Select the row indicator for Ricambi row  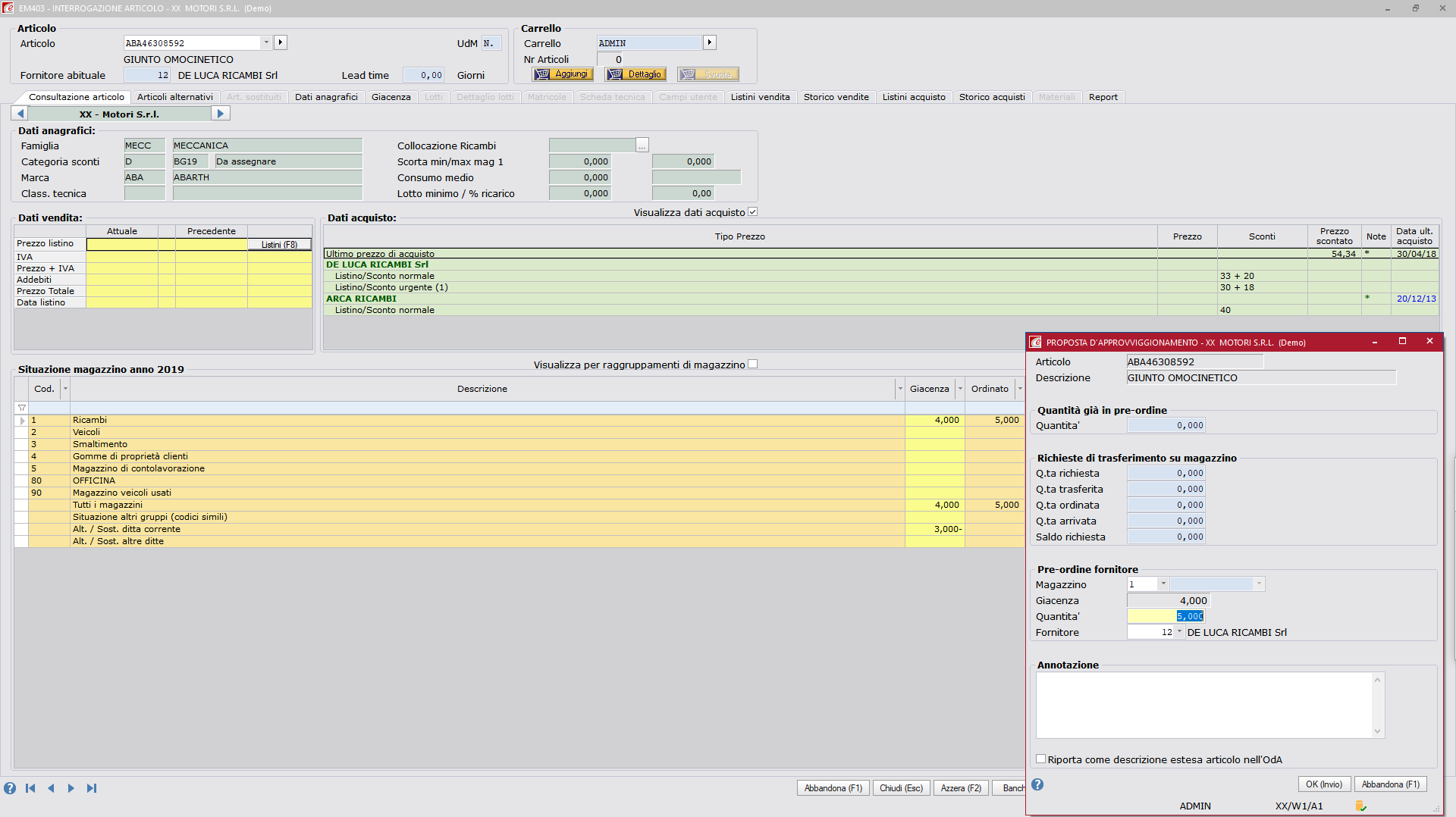click(22, 420)
